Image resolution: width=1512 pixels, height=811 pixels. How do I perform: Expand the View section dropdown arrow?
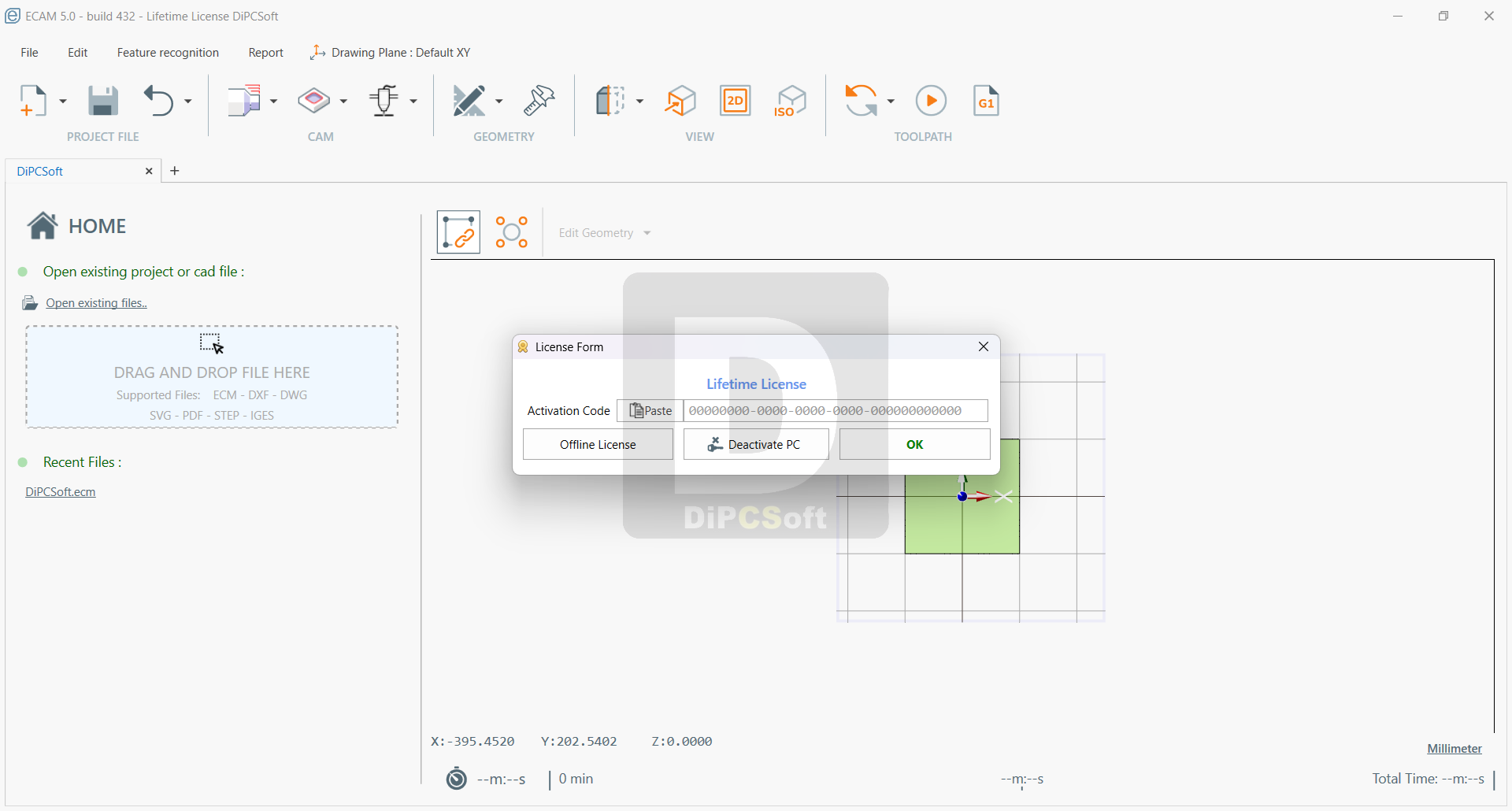tap(639, 101)
